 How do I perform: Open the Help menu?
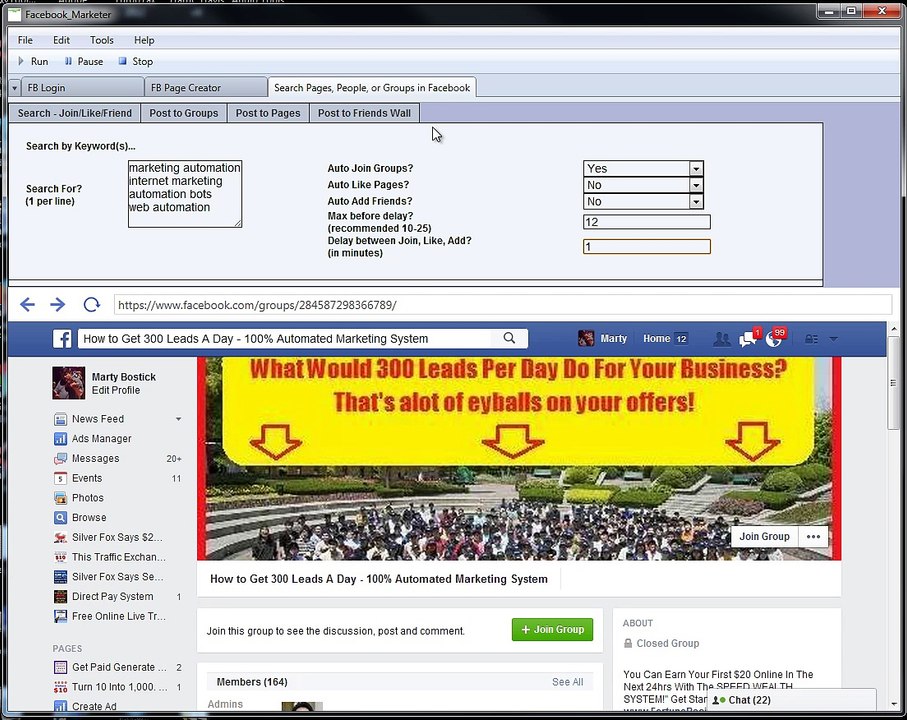(144, 40)
